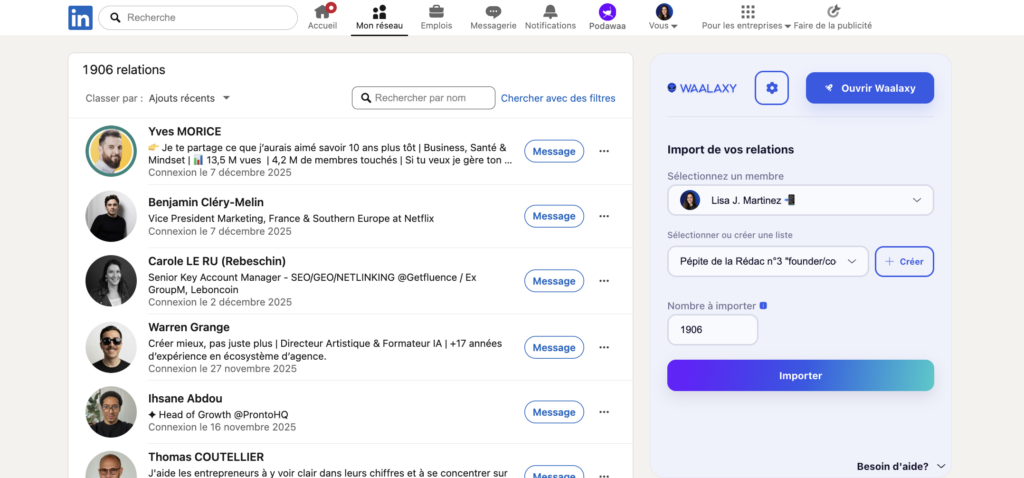Screen dimensions: 1024x478
Task: Expand the Pour les entreprises menu
Action: pos(746,17)
